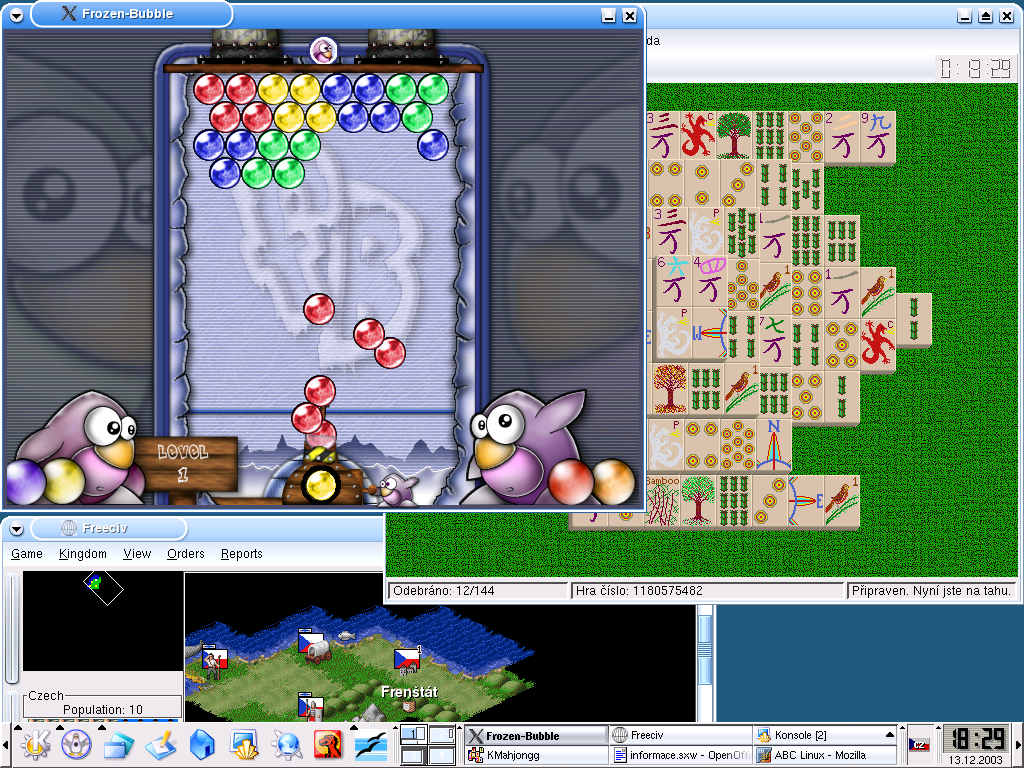Screen dimensions: 1024x768
Task: Activate Frozen-Bubble in the taskbar
Action: pos(536,735)
